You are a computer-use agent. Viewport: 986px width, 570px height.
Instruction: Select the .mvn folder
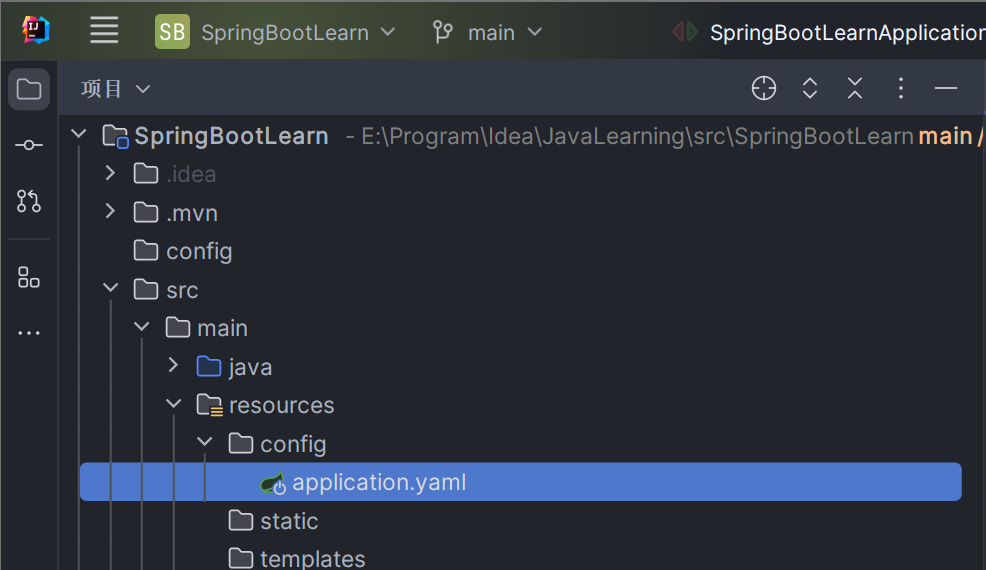(x=192, y=213)
